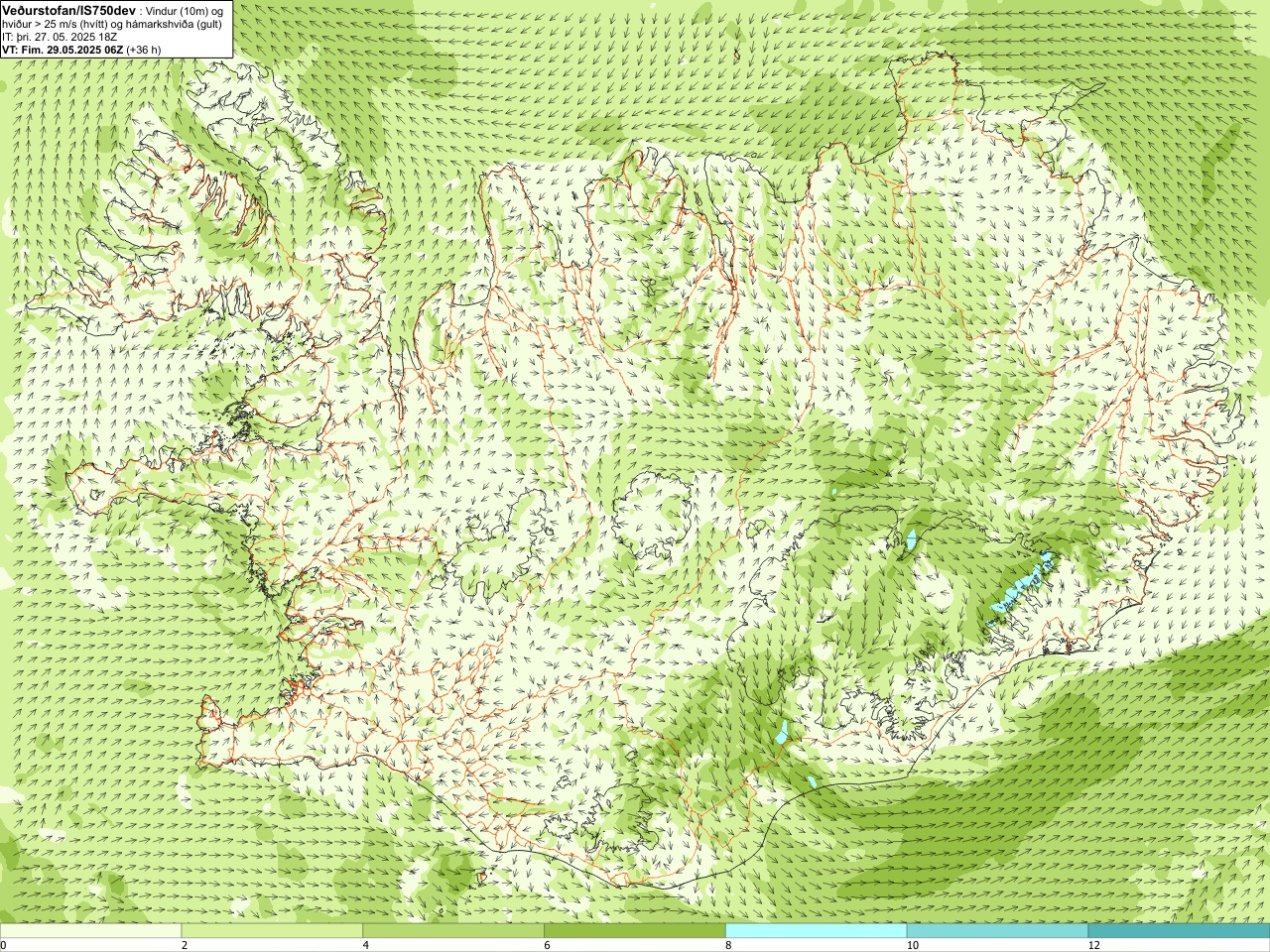Click the legend scale label '0'
Screen dimensions: 1270x952
pos(3,946)
